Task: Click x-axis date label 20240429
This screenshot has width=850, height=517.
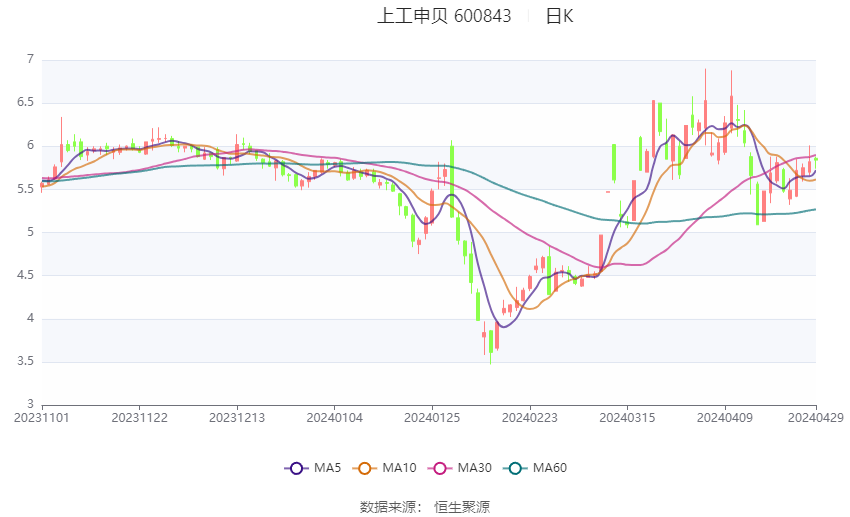Action: [816, 418]
